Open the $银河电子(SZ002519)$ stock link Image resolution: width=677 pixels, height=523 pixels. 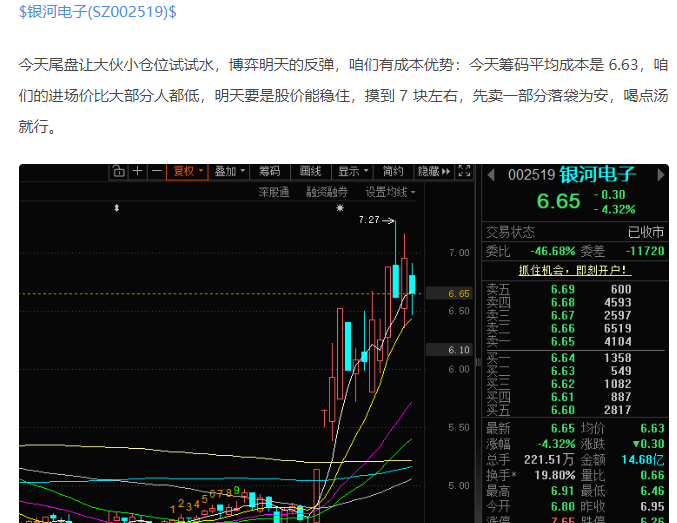point(98,12)
